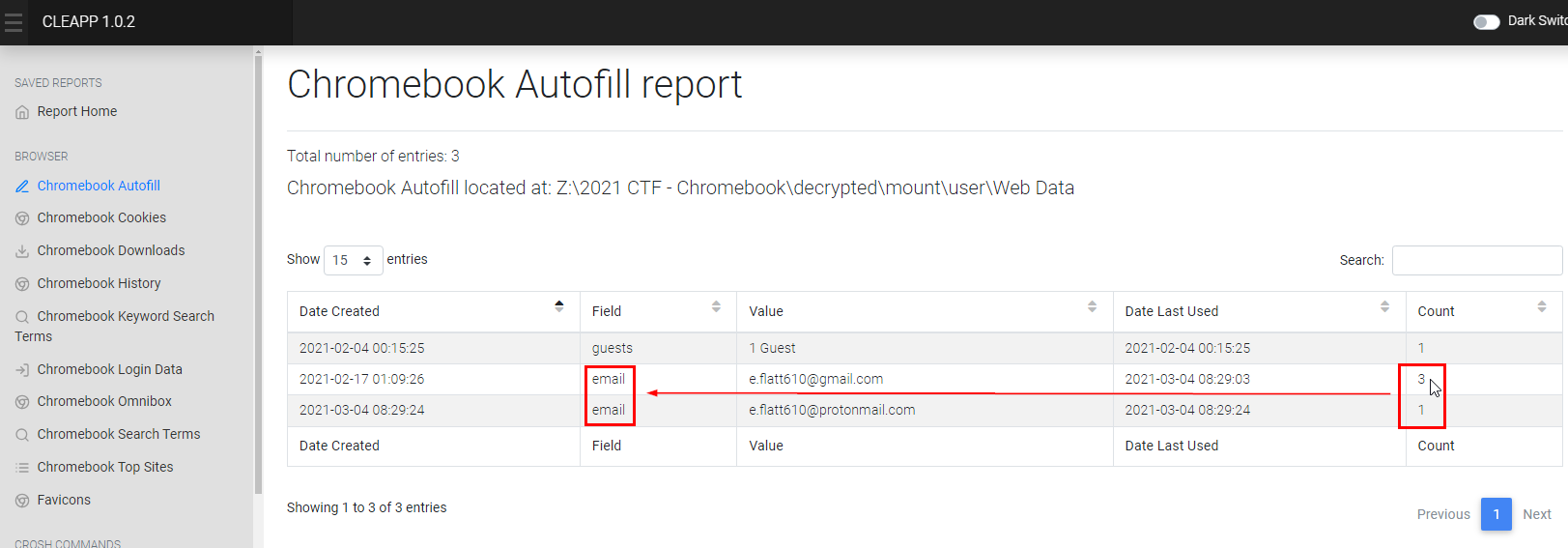
Task: Click the Chromebook Keyword Search magnifier icon
Action: coord(22,317)
